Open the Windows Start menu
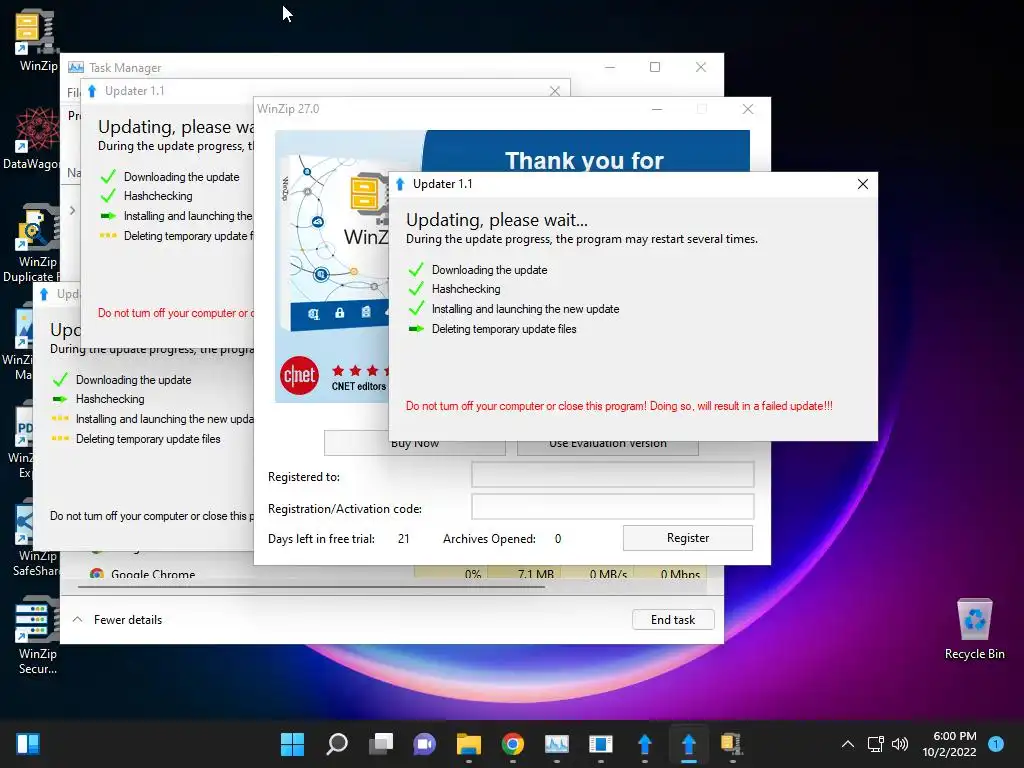Viewport: 1024px width, 768px height. pos(293,744)
